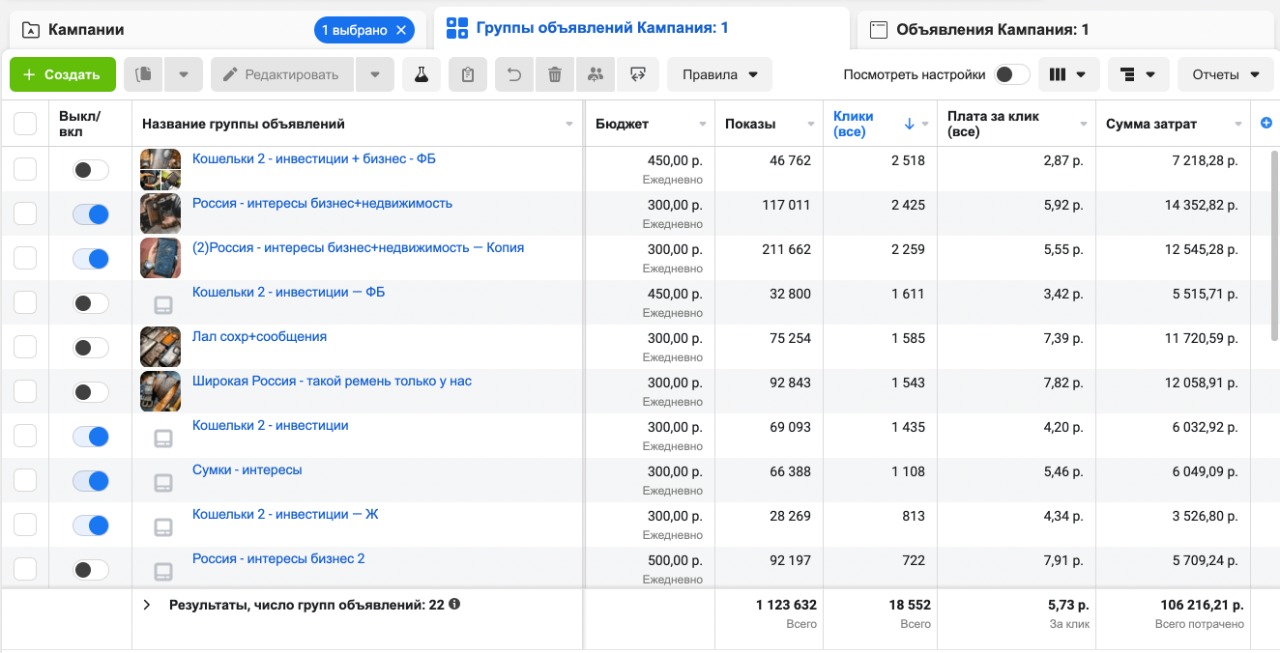Open the A/B test flask icon
1280x653 pixels.
(421, 74)
